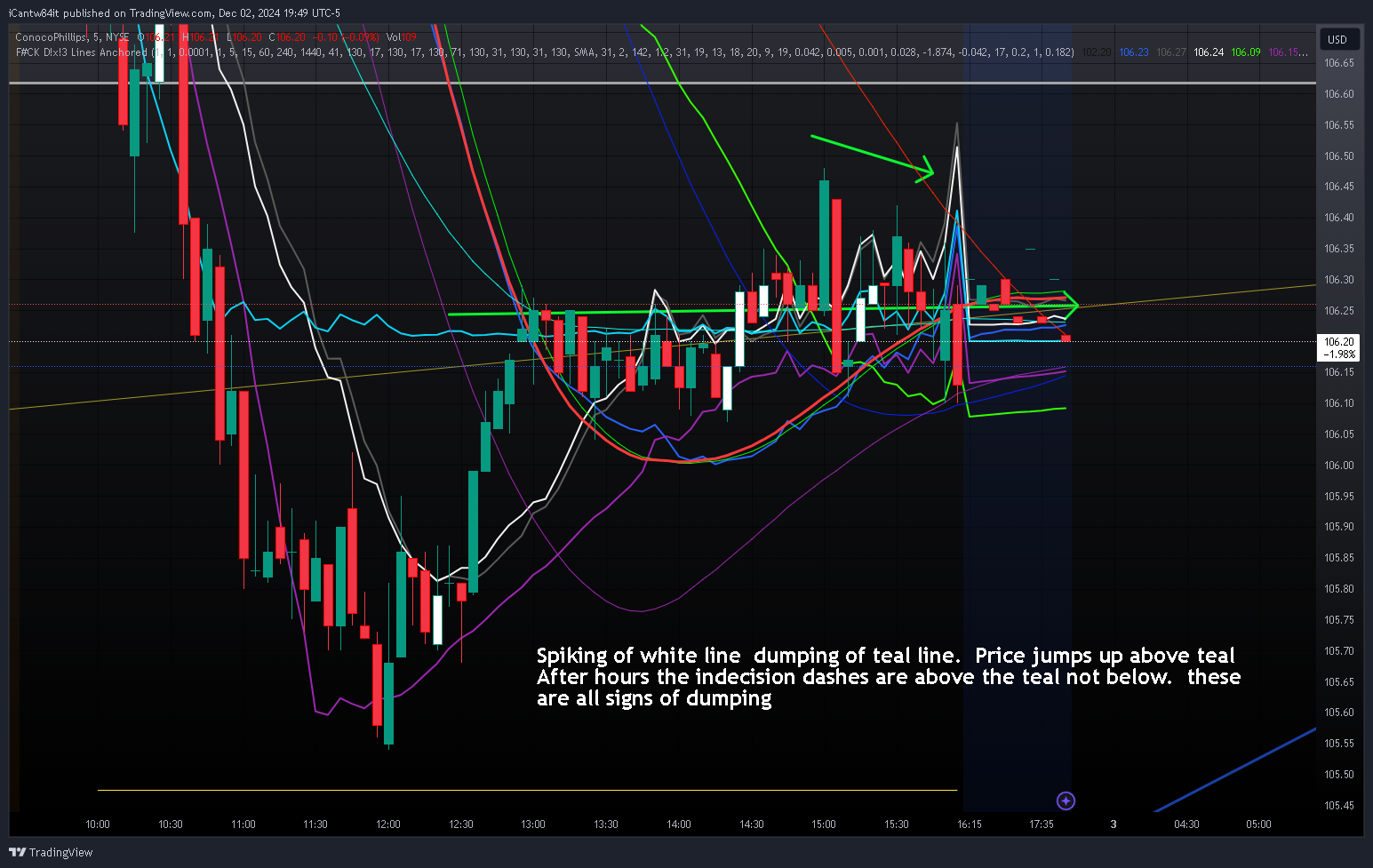Click the 12:00 label on the time axis

click(x=388, y=824)
